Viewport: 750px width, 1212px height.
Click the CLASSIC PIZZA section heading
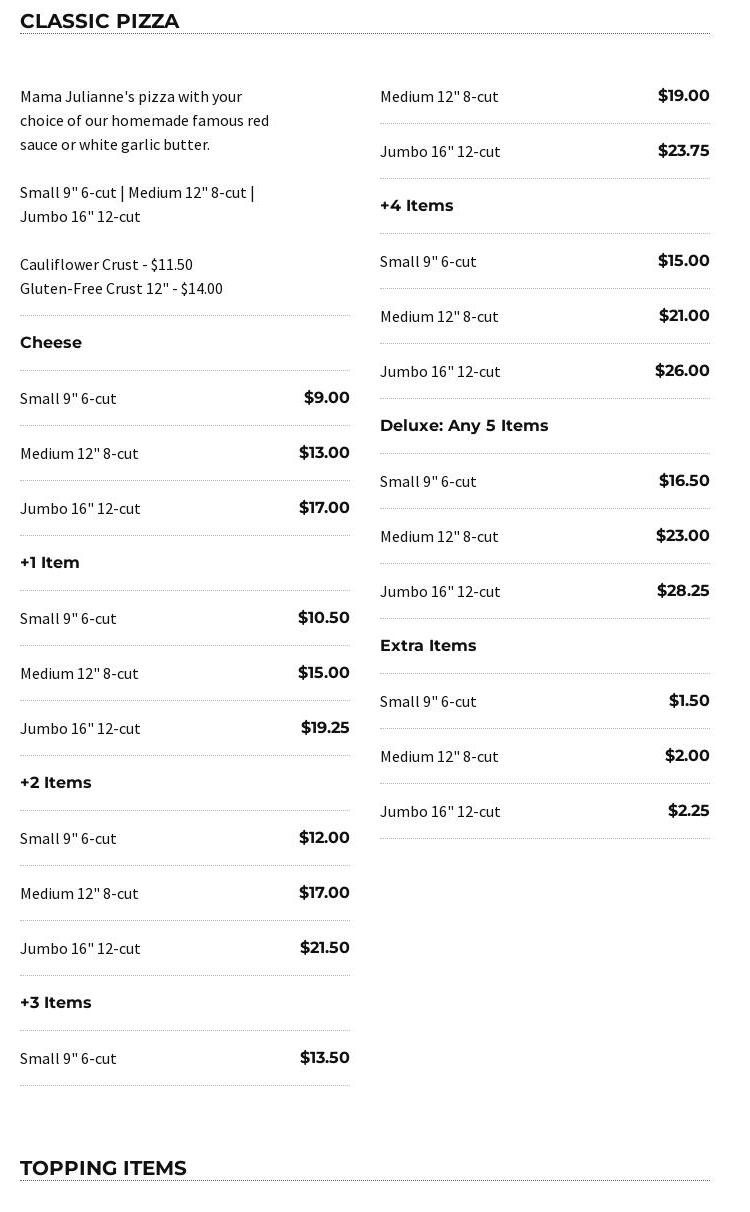coord(99,21)
